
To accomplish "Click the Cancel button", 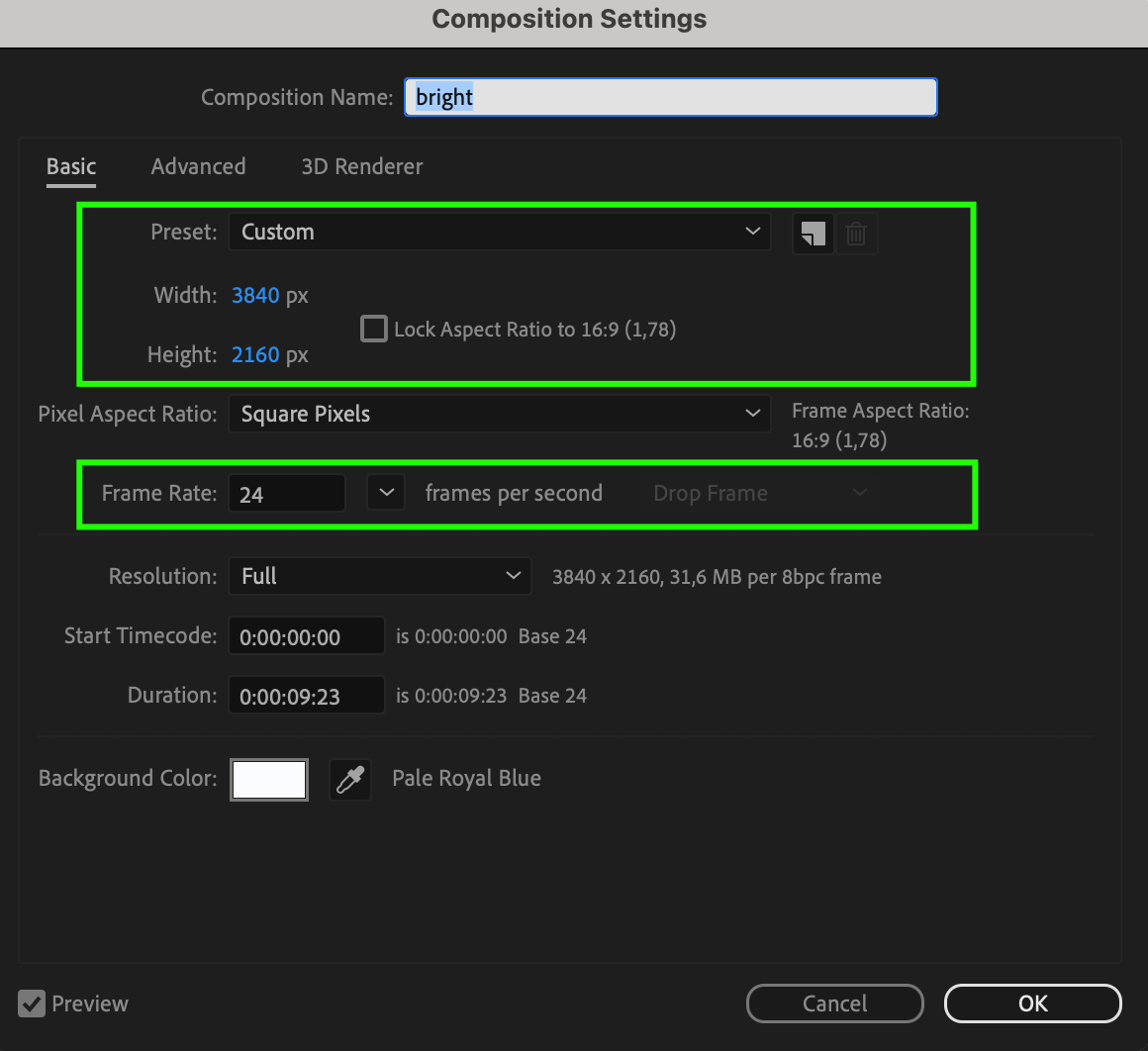I will pos(834,1003).
